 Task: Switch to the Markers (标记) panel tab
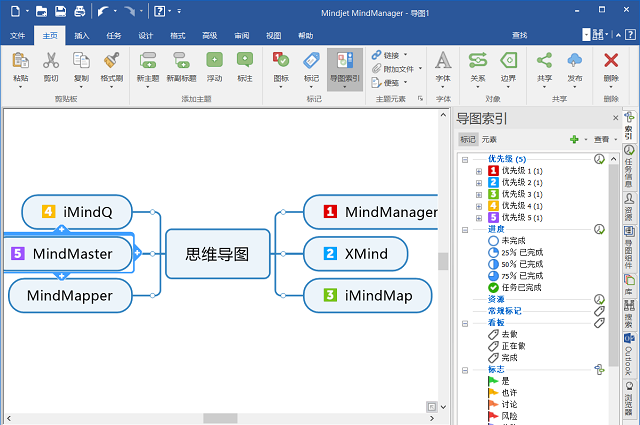[468, 140]
